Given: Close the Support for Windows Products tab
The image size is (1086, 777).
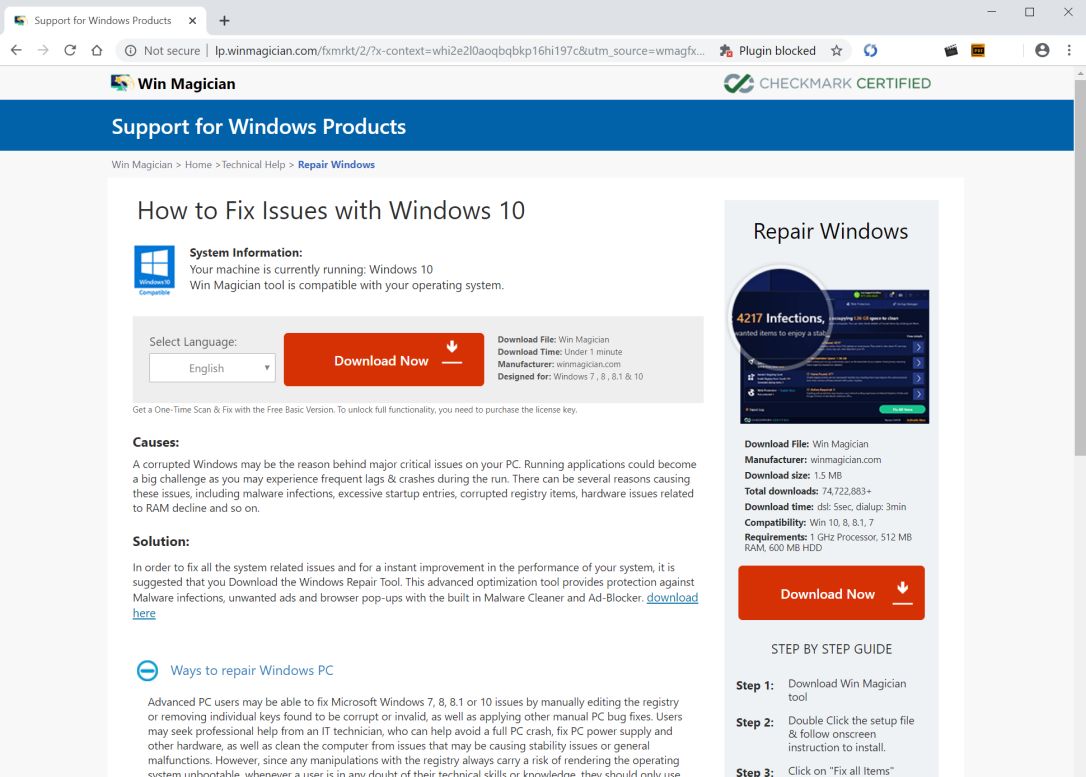Looking at the screenshot, I should [x=193, y=21].
